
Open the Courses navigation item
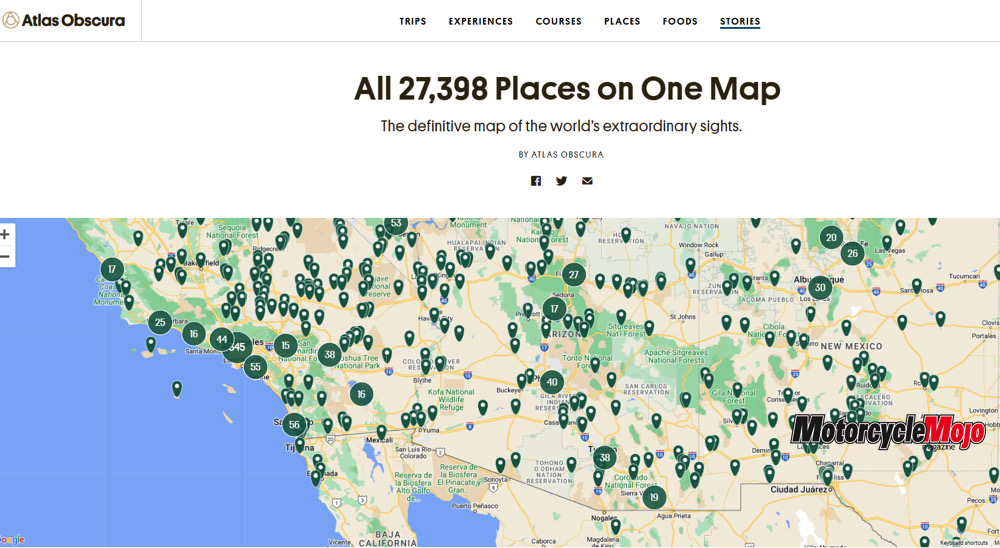point(558,21)
